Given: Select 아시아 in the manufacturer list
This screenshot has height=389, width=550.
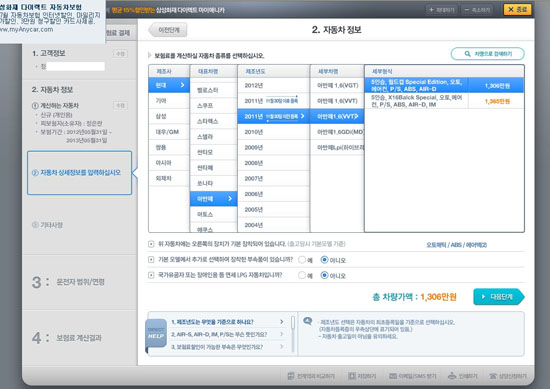Looking at the screenshot, I should 169,163.
